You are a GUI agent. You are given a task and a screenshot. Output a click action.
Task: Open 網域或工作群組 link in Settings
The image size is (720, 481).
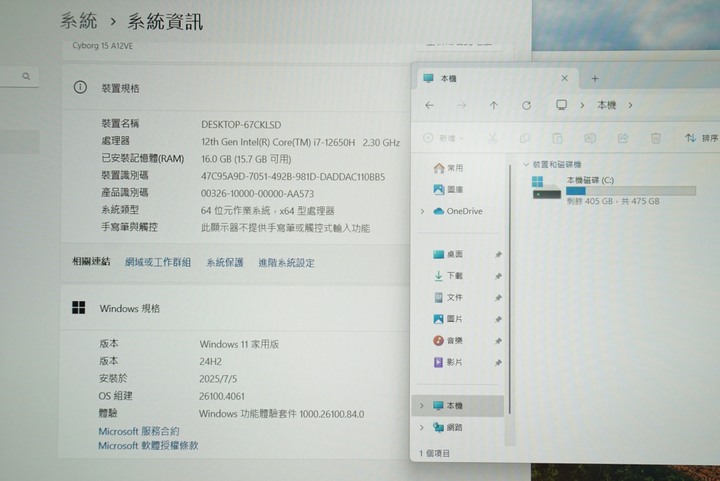(x=158, y=262)
